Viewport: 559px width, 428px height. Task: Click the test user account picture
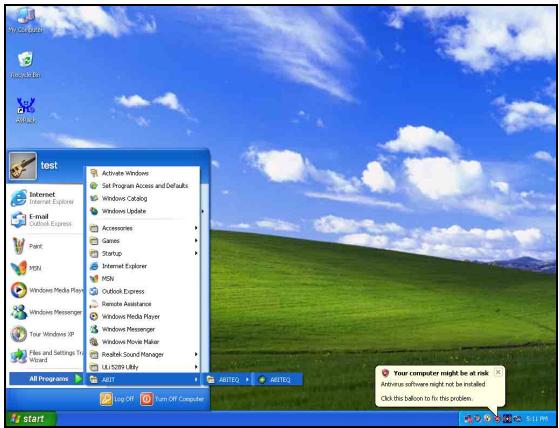23,166
